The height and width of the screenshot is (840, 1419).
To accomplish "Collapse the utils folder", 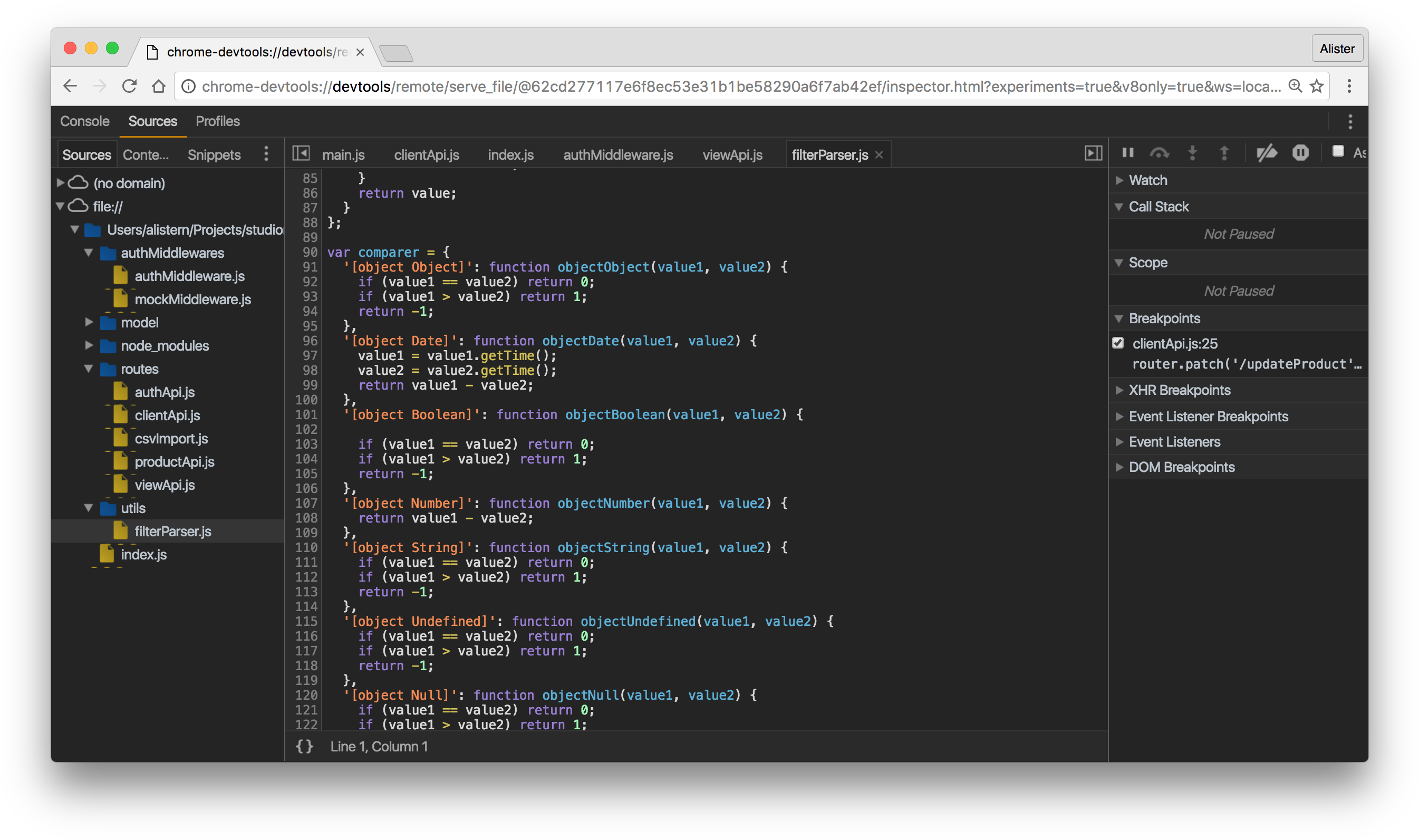I will pos(88,508).
